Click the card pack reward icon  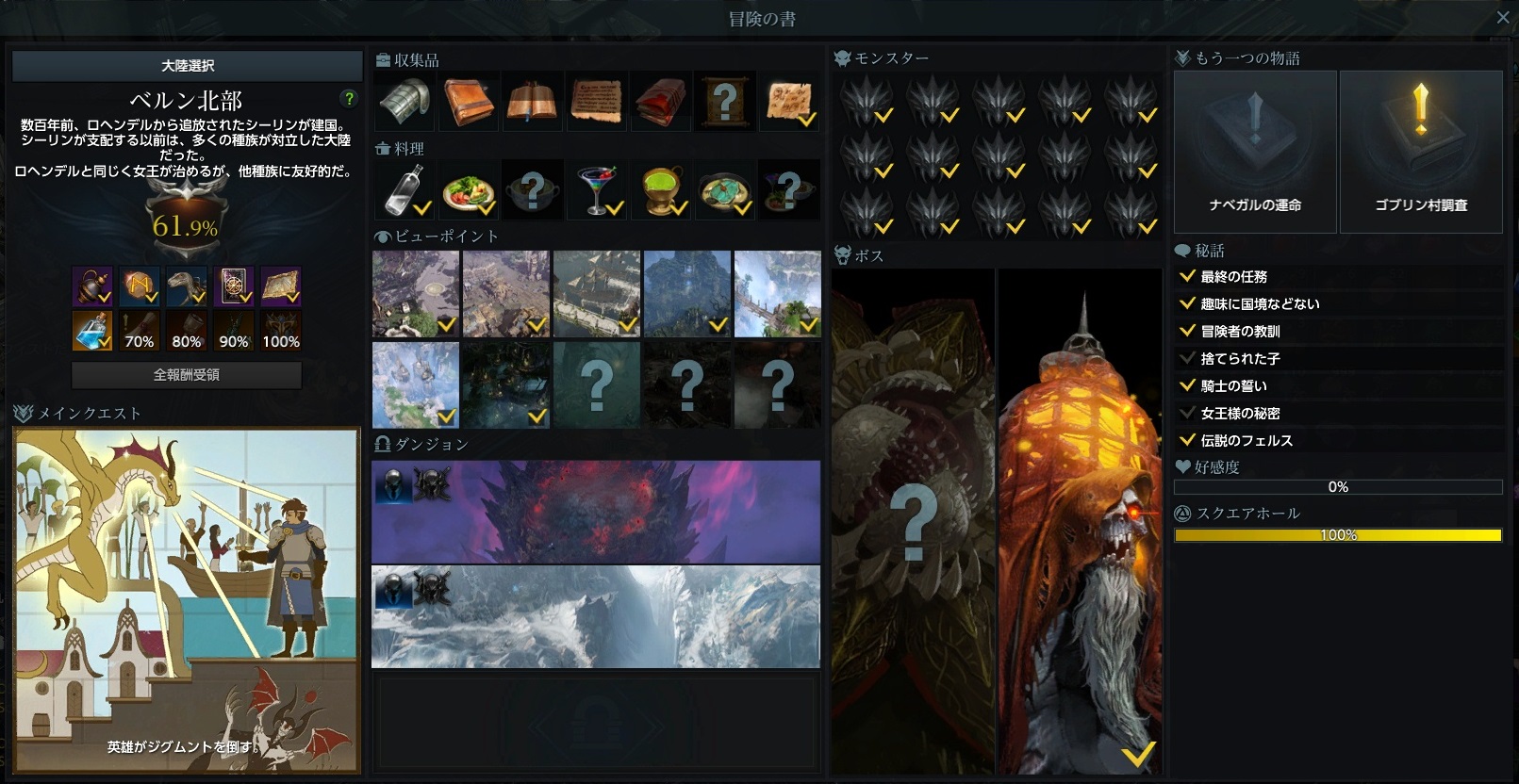[x=234, y=286]
